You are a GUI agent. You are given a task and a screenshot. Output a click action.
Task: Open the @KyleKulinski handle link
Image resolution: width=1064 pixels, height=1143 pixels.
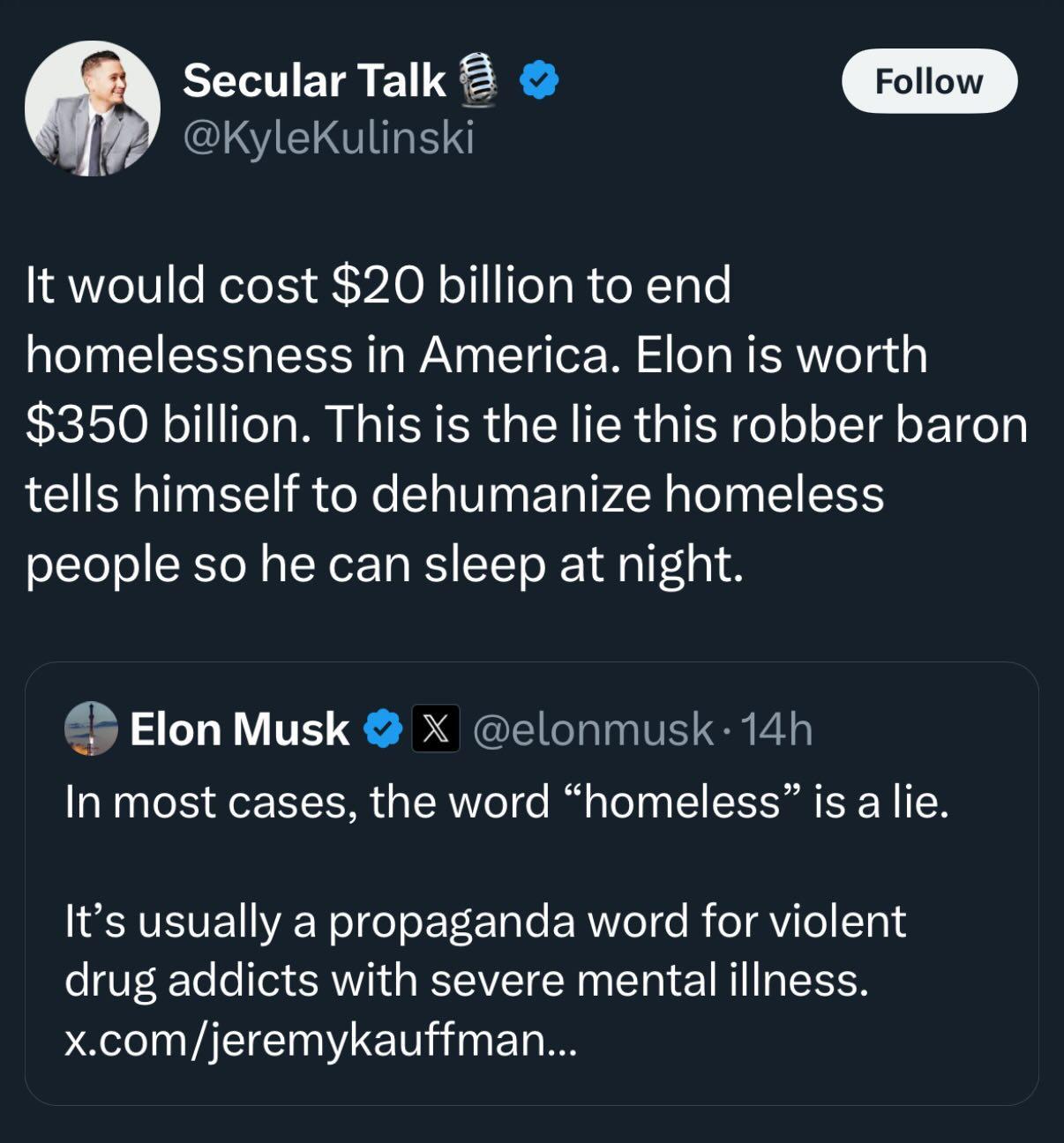click(x=328, y=138)
